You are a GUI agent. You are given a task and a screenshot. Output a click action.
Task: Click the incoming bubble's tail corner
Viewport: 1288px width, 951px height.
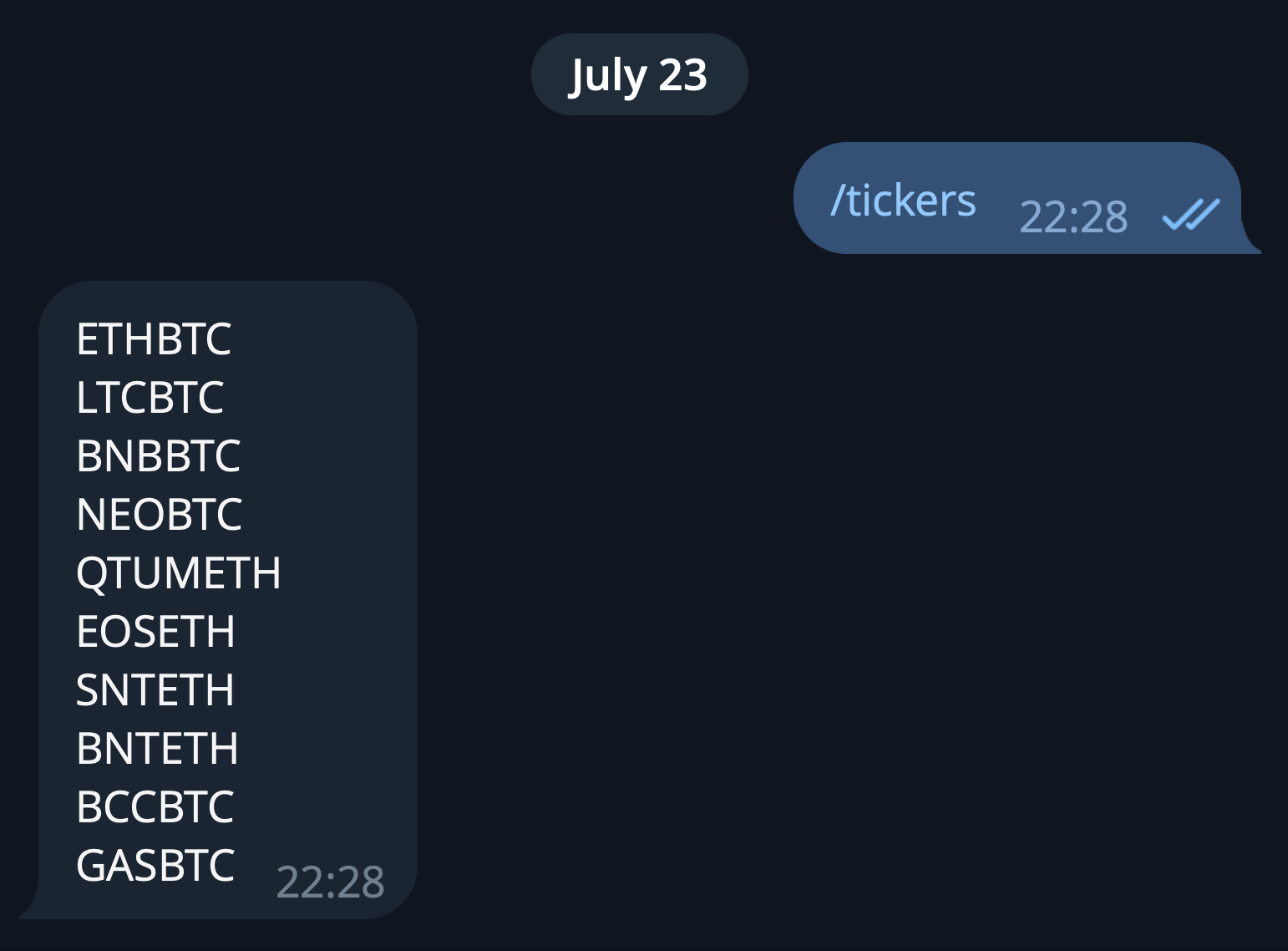tap(28, 910)
